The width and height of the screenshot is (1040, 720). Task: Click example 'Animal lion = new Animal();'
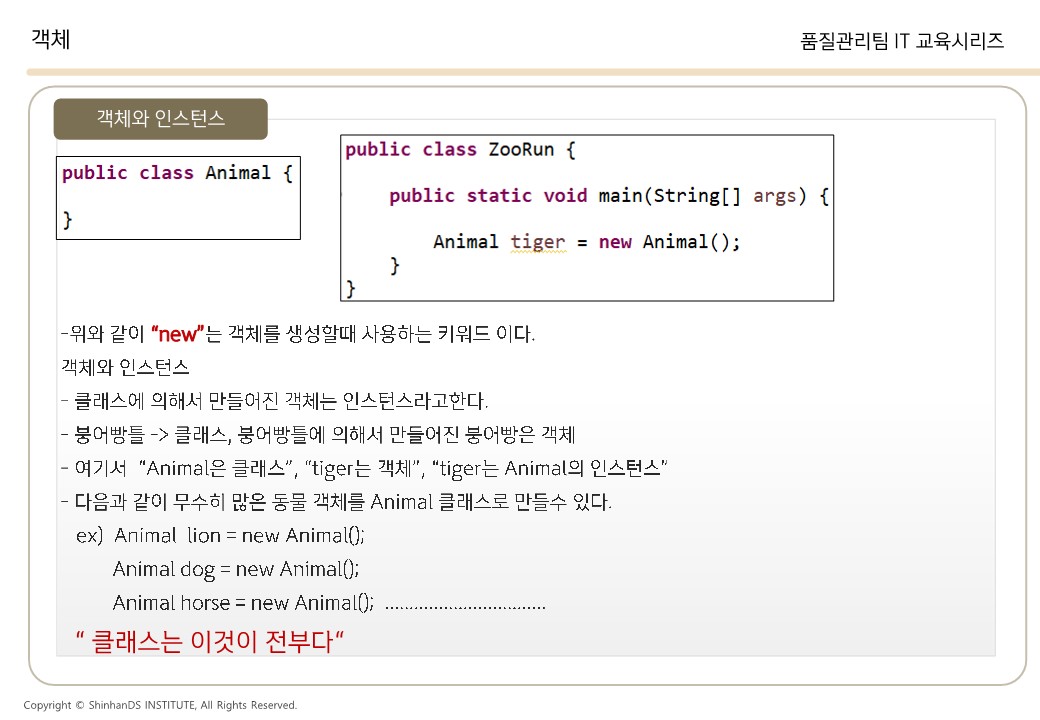[239, 535]
